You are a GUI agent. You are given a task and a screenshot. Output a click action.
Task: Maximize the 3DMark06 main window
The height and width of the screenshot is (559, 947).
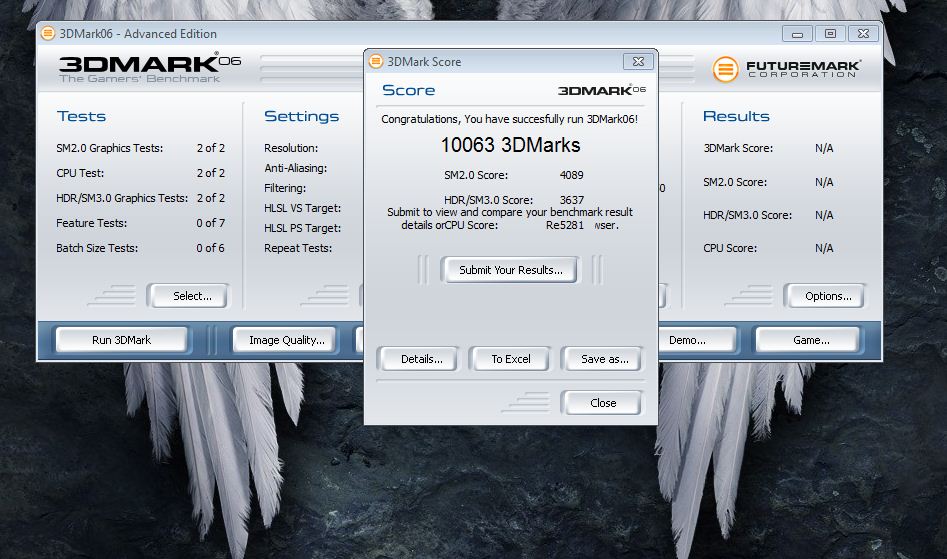pos(830,34)
